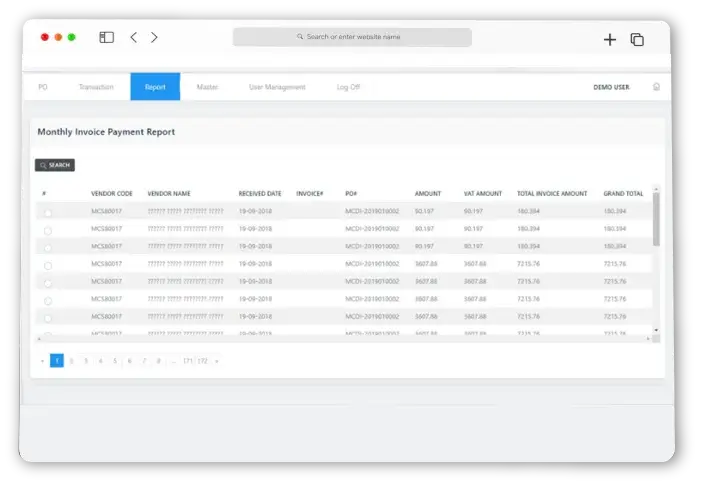Click the table's vertical scrollbar

coord(656,219)
